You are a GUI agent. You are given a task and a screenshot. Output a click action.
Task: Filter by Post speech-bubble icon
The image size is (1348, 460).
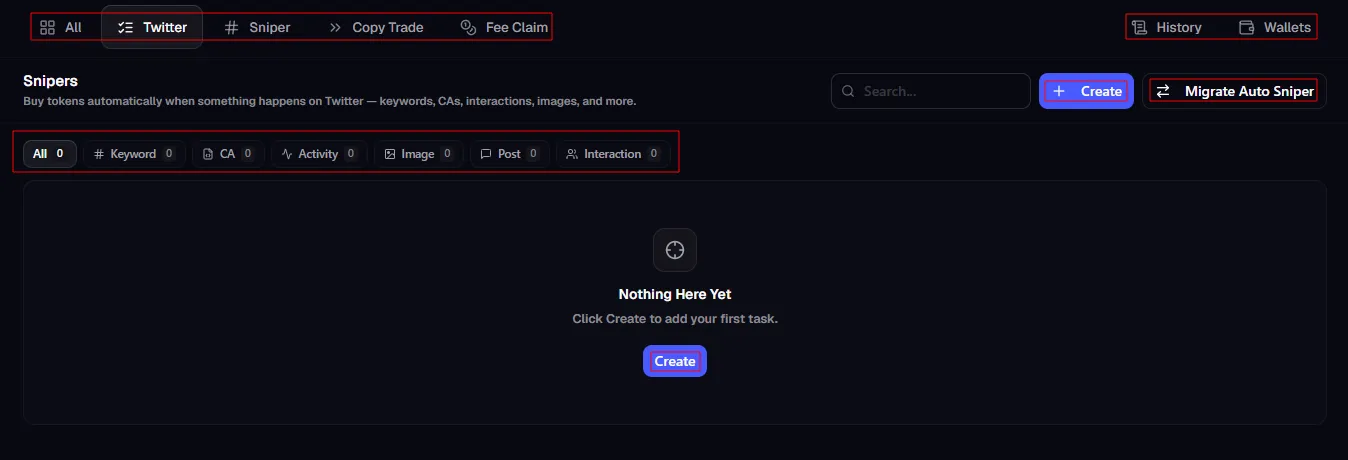point(509,154)
